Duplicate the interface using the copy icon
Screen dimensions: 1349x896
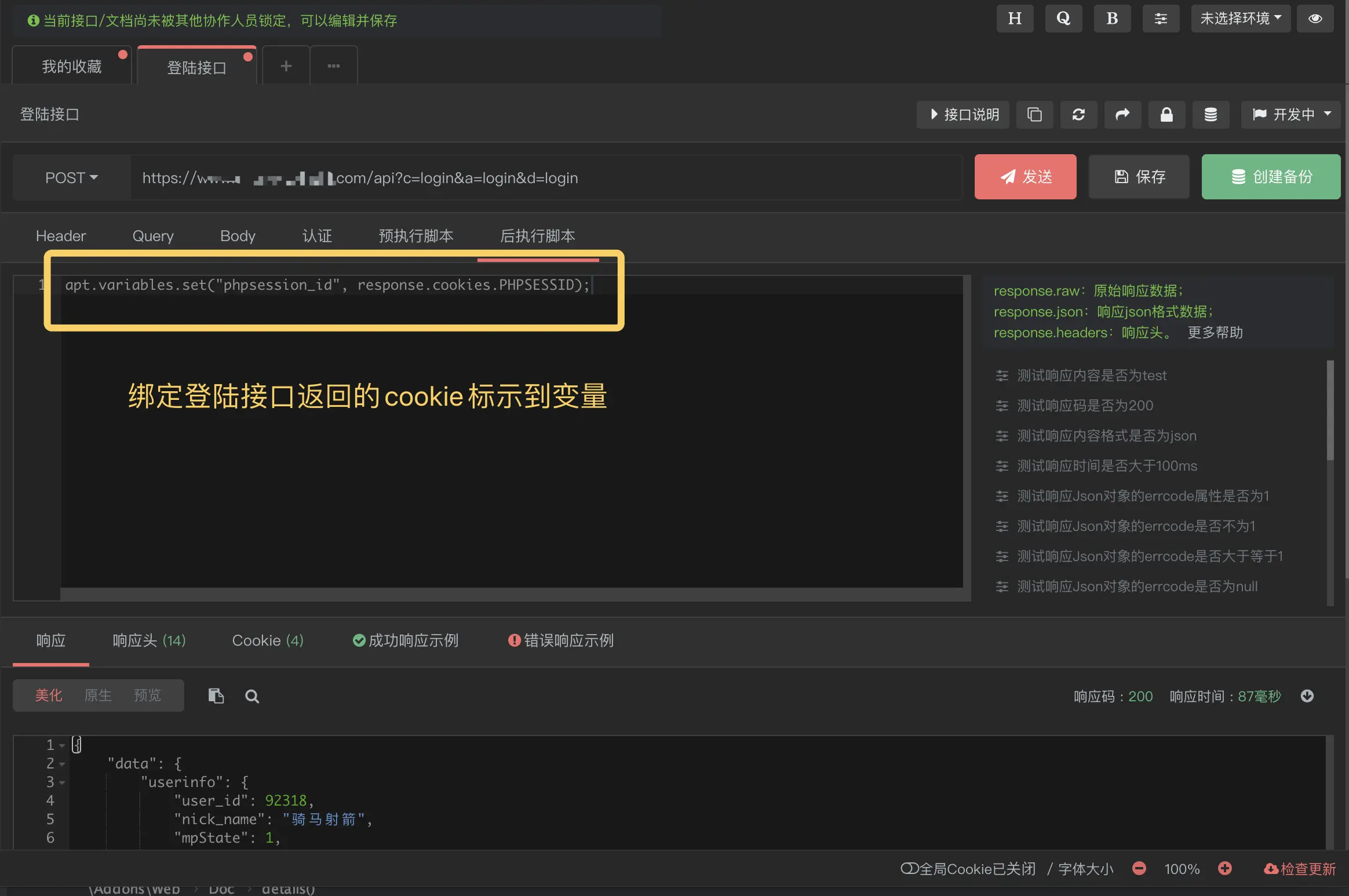(x=1034, y=115)
